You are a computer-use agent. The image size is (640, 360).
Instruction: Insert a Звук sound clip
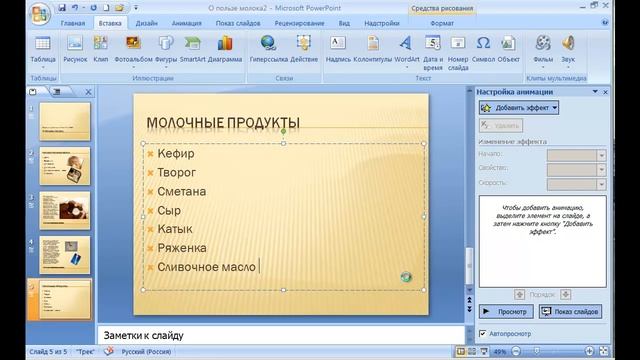[568, 51]
